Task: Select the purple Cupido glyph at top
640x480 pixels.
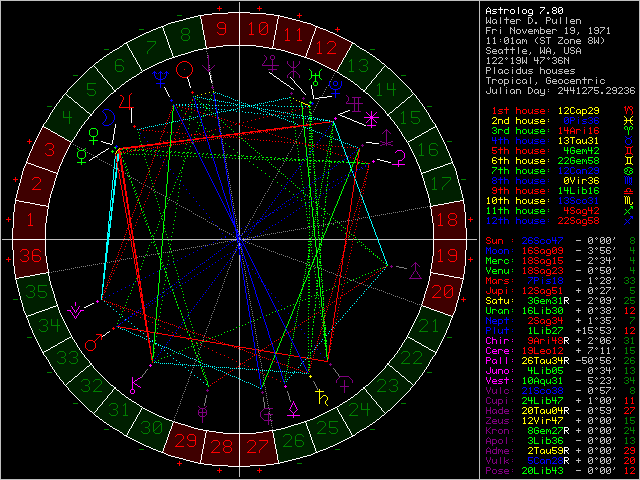Action: point(269,63)
